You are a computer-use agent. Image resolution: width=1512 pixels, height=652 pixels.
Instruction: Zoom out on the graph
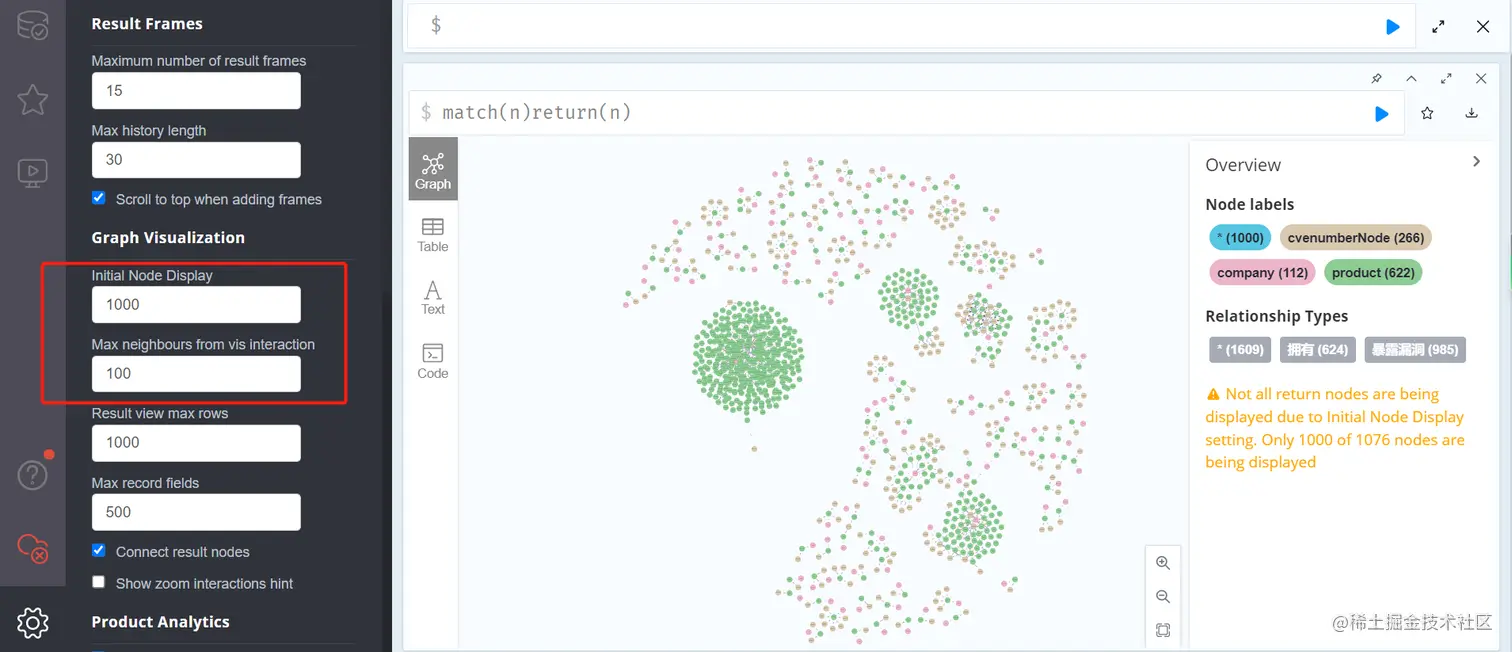click(1162, 597)
